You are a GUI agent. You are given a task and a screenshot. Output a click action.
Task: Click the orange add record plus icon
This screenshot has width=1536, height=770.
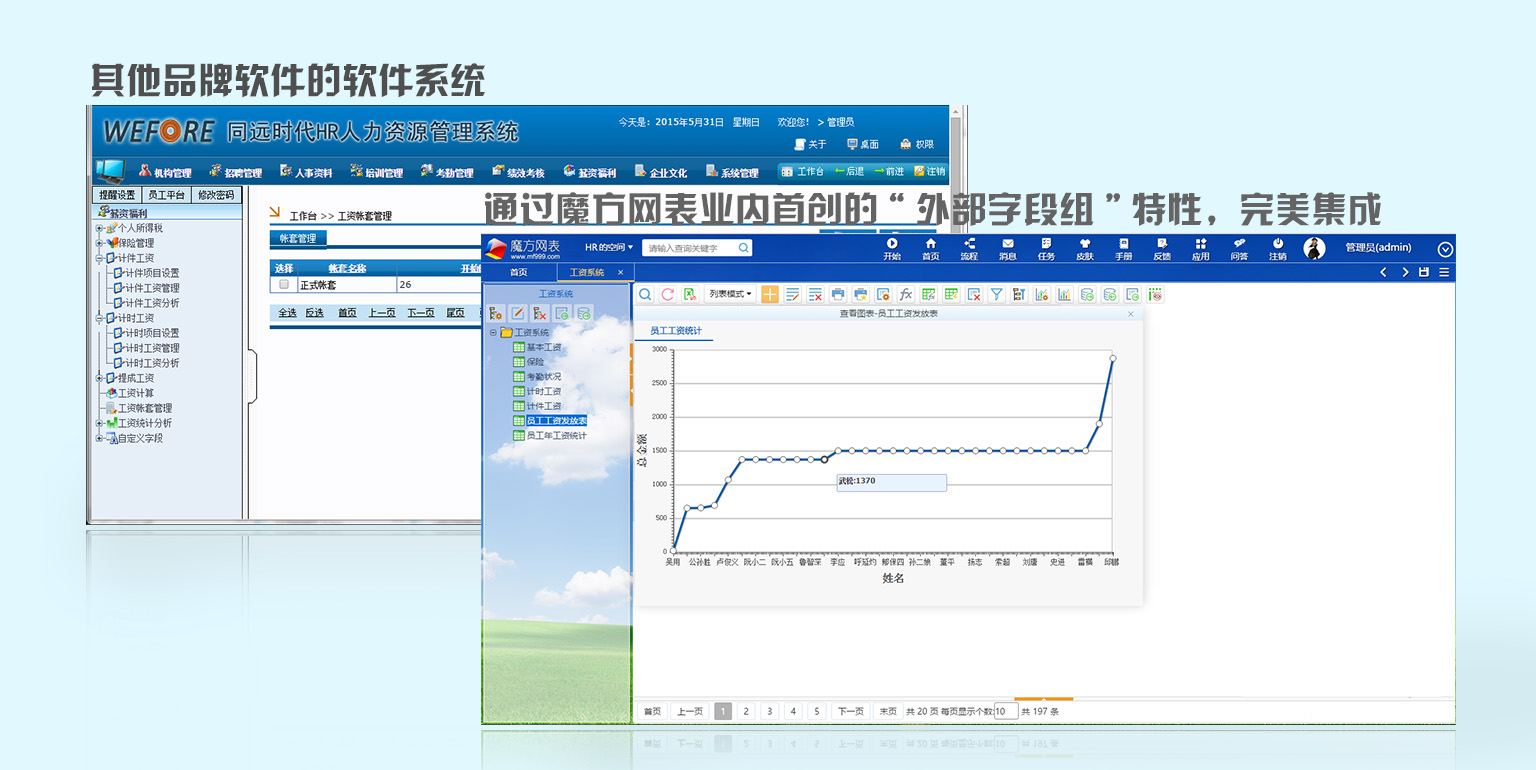770,294
